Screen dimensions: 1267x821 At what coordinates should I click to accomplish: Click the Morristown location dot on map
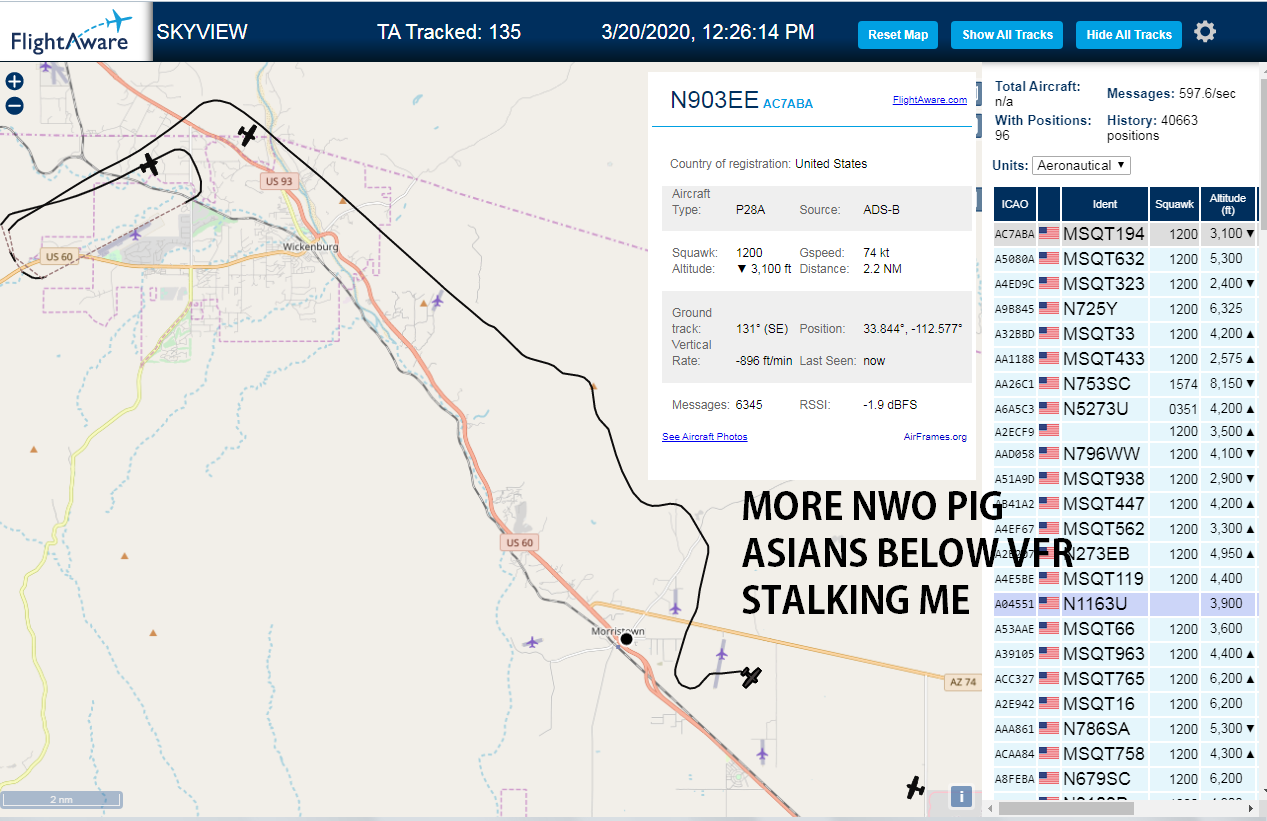626,639
